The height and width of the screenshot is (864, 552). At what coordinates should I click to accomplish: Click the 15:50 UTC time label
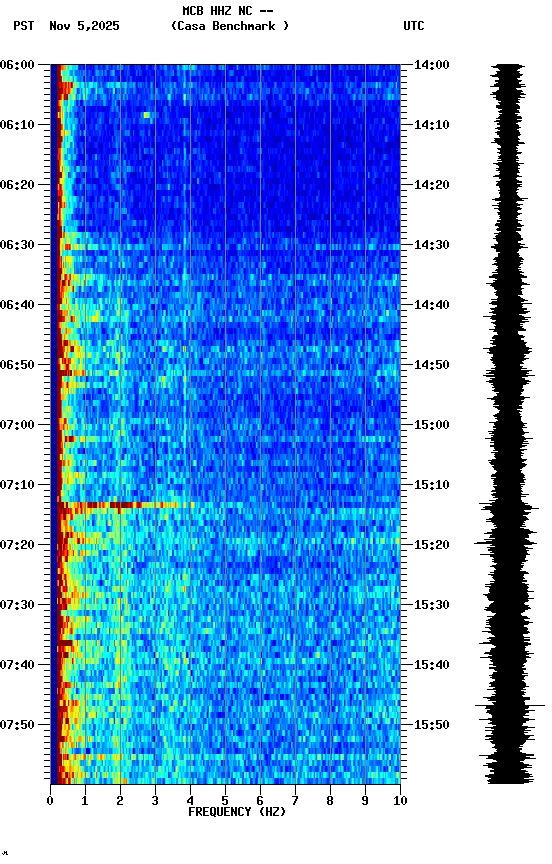(x=432, y=725)
